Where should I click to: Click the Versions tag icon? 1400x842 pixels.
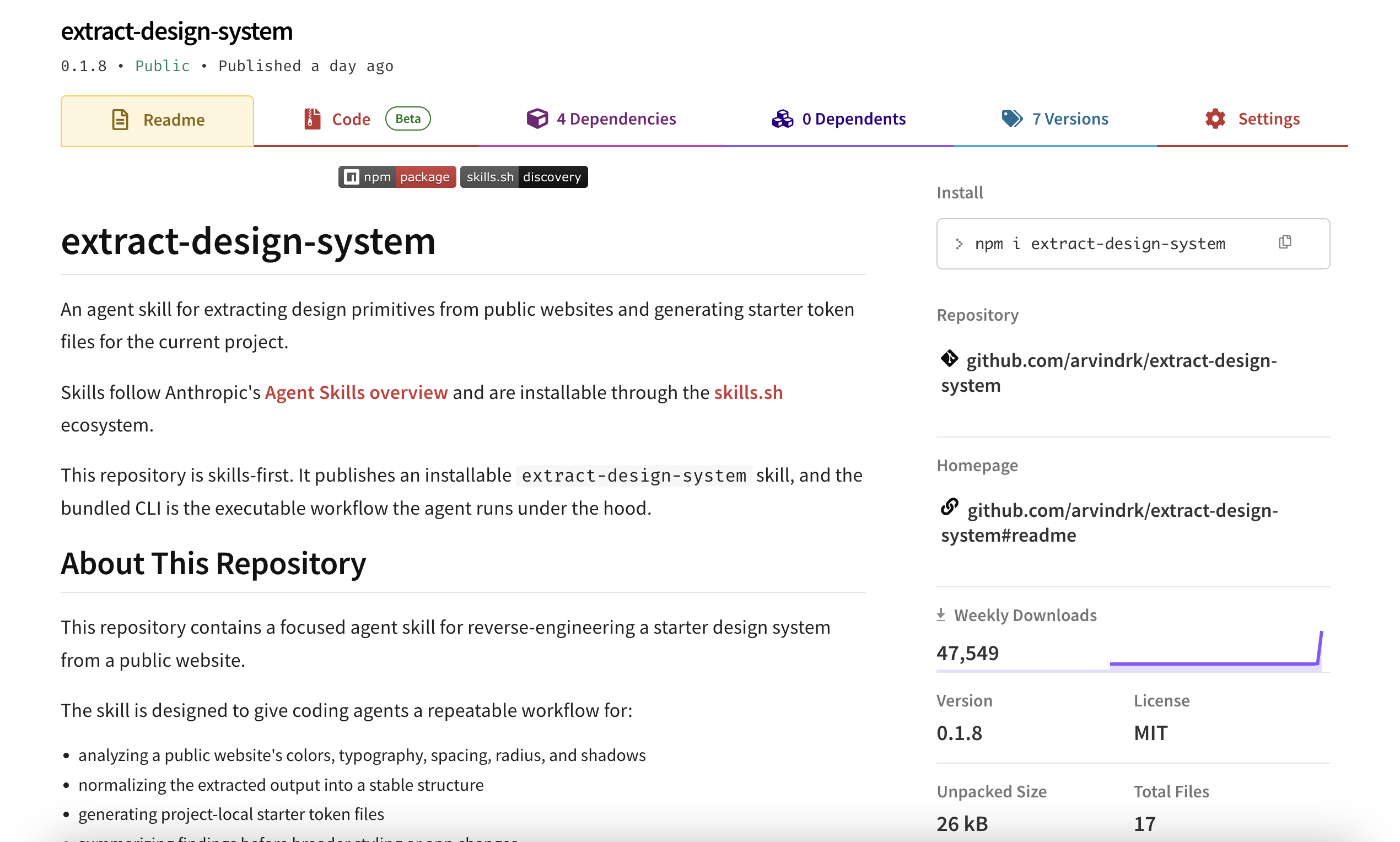pos(1013,118)
